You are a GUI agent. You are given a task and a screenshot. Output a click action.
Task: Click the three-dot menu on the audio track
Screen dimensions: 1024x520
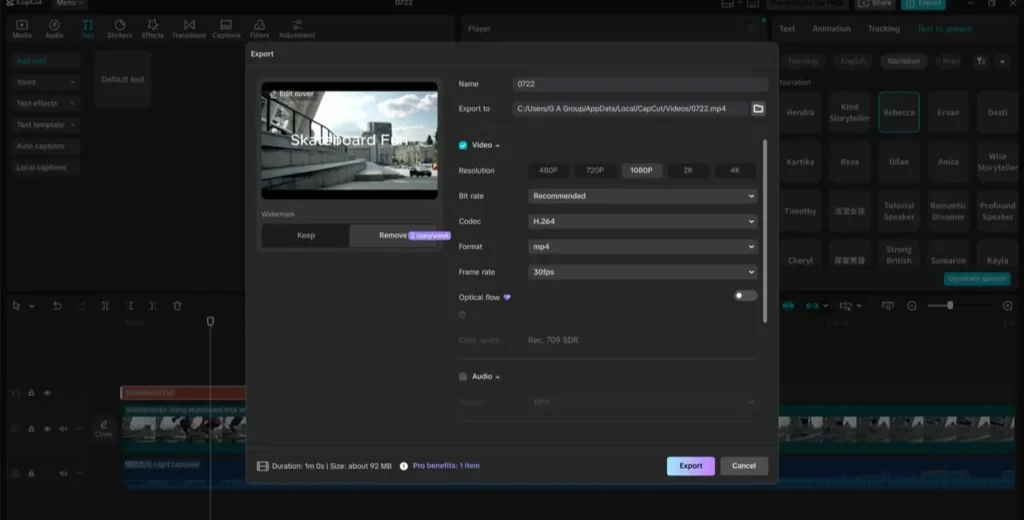(x=79, y=473)
